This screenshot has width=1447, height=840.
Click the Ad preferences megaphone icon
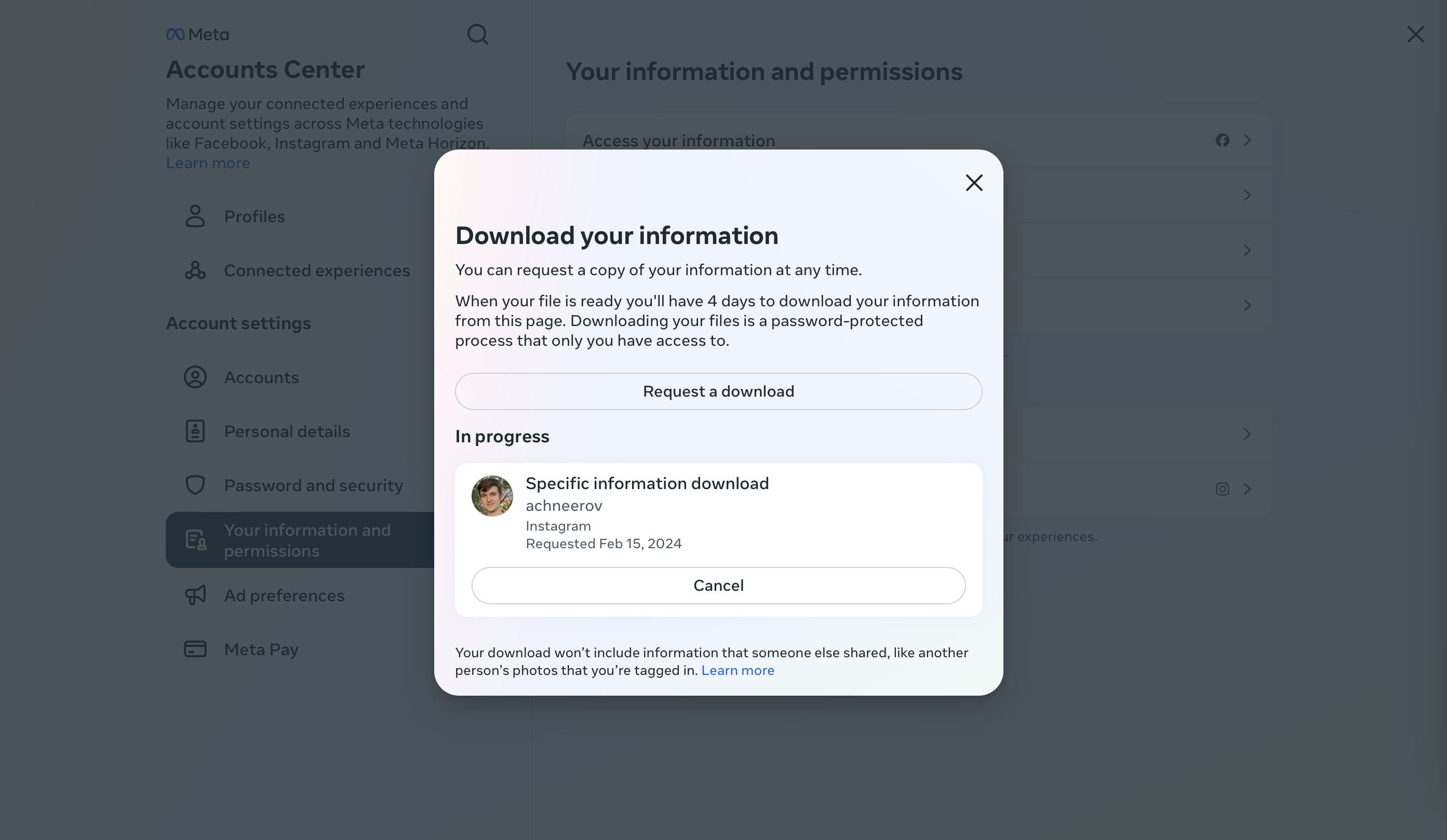point(195,595)
